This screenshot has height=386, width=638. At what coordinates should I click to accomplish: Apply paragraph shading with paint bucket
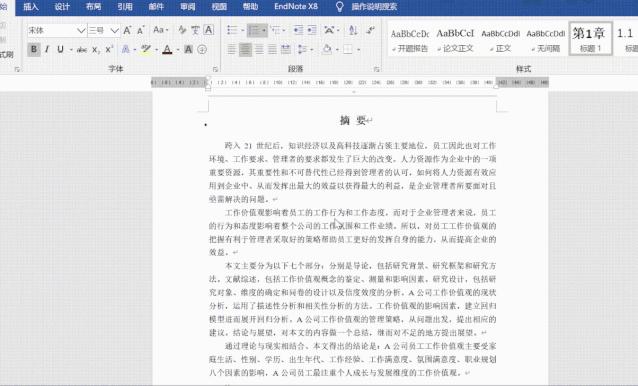(327, 50)
